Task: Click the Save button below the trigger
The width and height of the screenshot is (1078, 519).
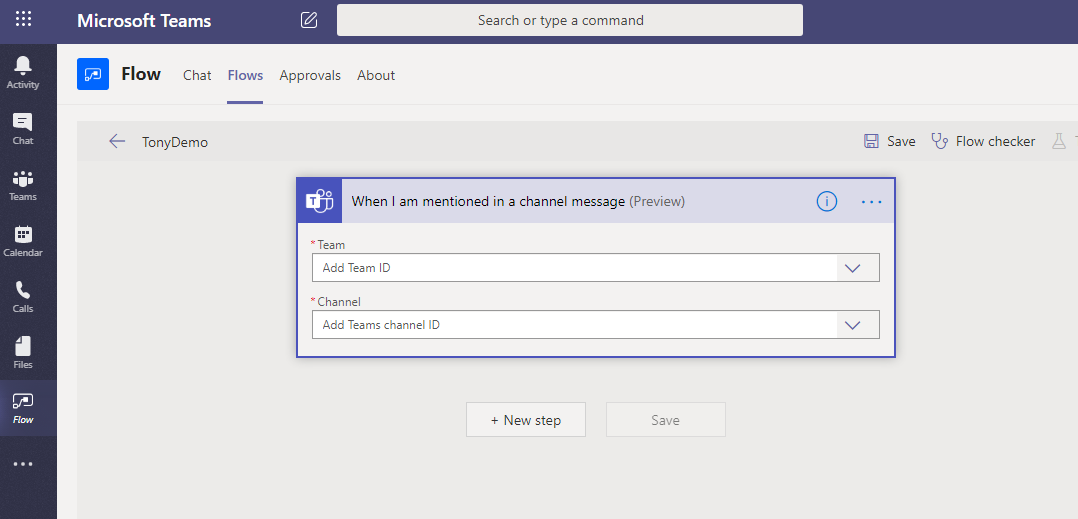Action: (x=666, y=420)
